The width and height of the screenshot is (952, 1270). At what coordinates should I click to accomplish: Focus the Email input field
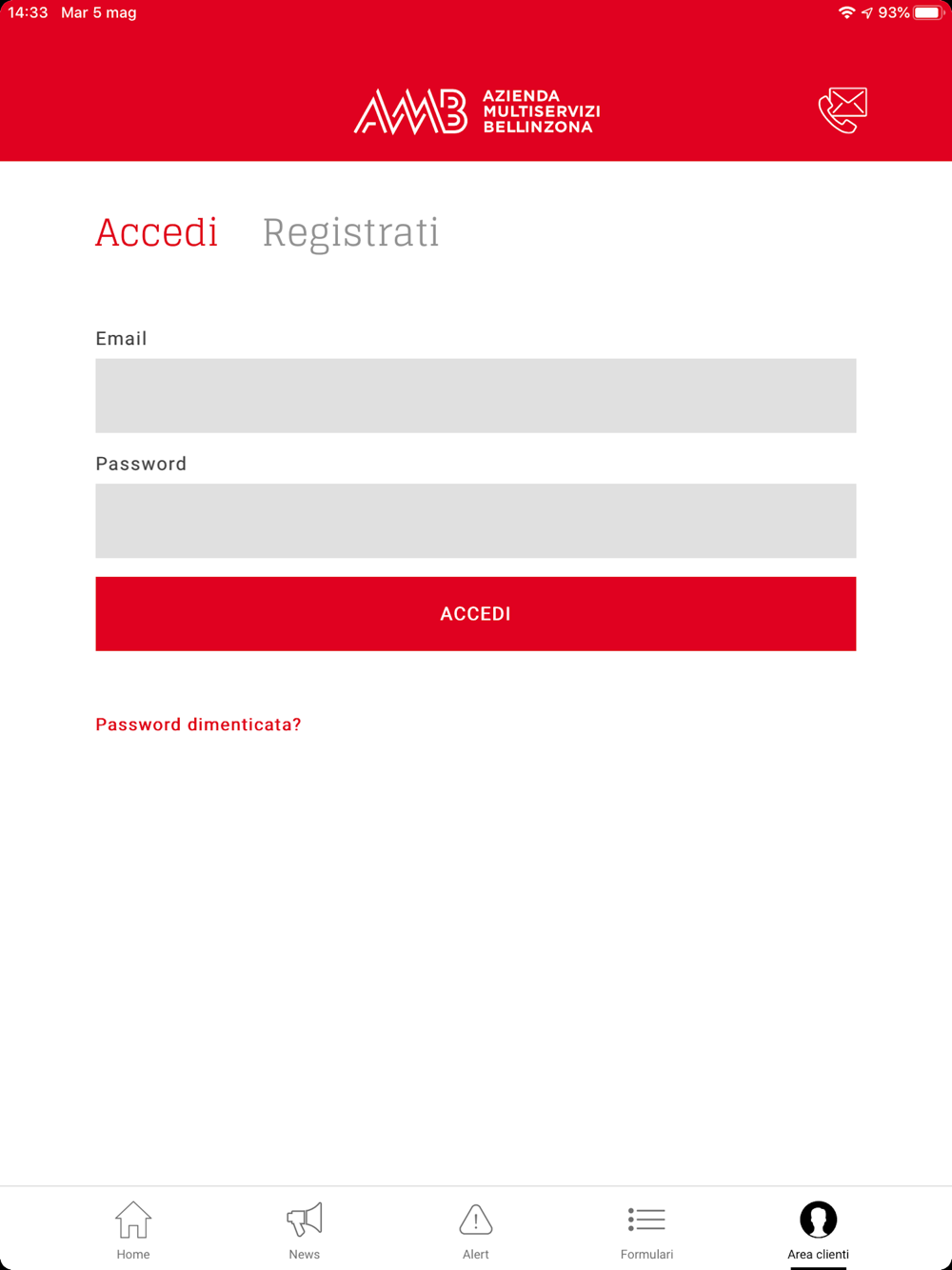(476, 396)
